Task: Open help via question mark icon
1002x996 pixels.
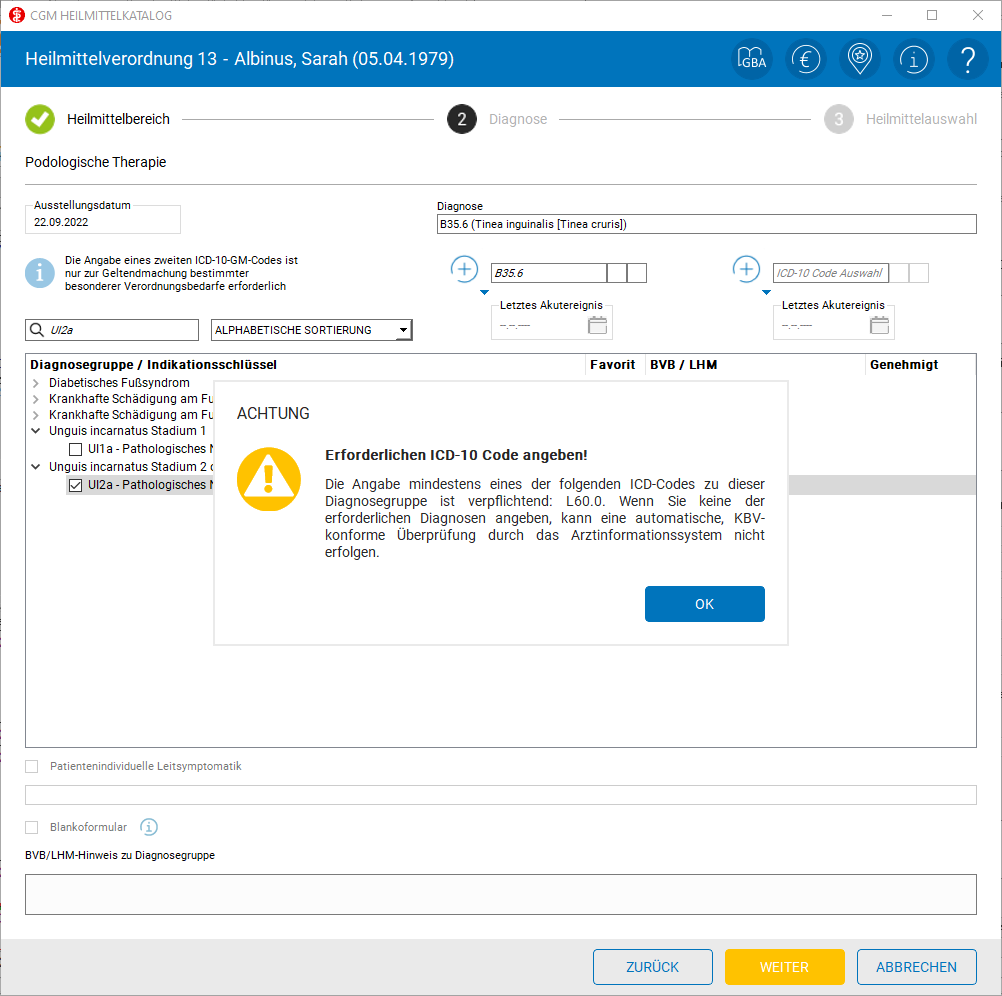Action: tap(967, 59)
